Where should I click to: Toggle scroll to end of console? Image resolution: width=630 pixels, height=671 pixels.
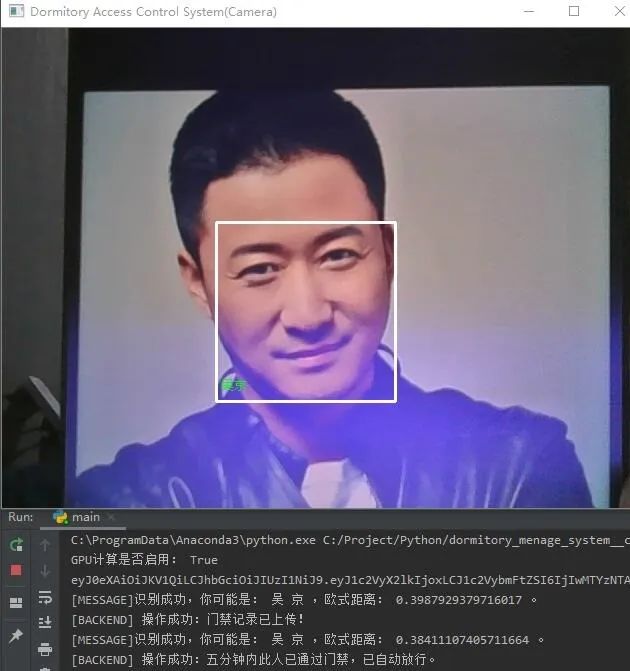45,622
